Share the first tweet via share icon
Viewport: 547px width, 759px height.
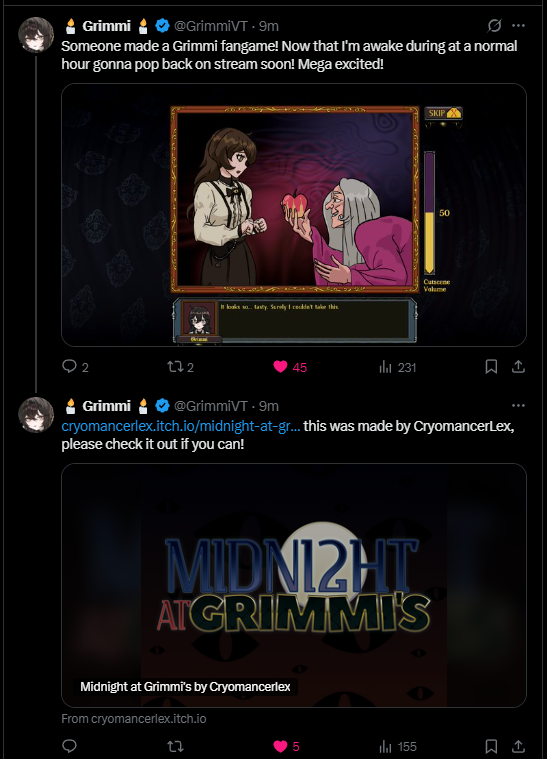(518, 367)
